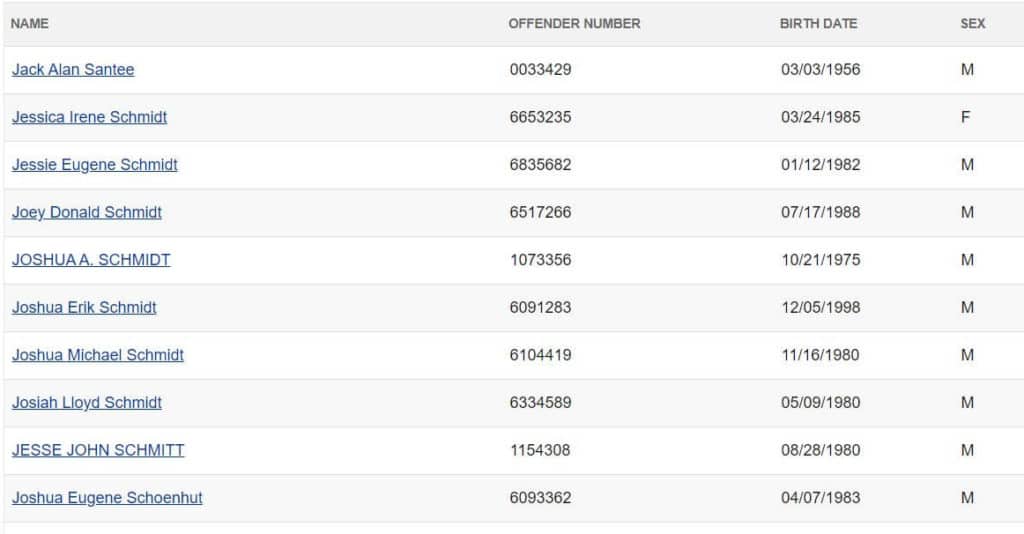Open Jack Alan Santee's offender record
This screenshot has width=1024, height=534.
[73, 70]
